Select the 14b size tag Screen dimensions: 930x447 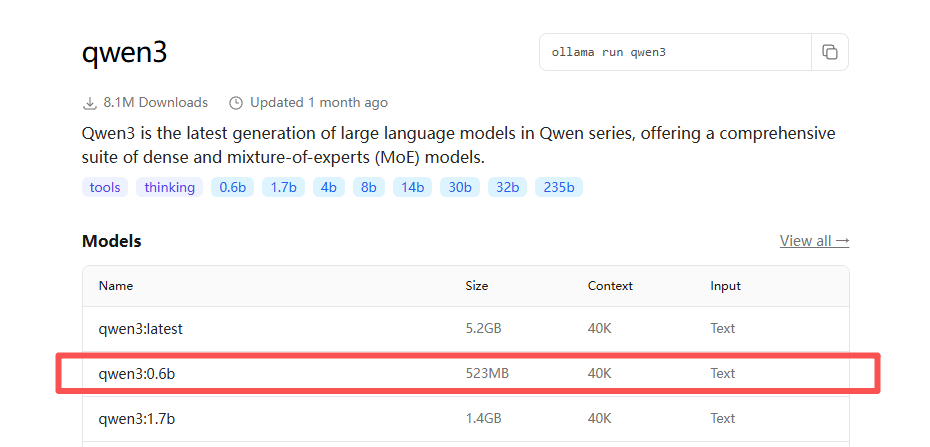pos(412,187)
